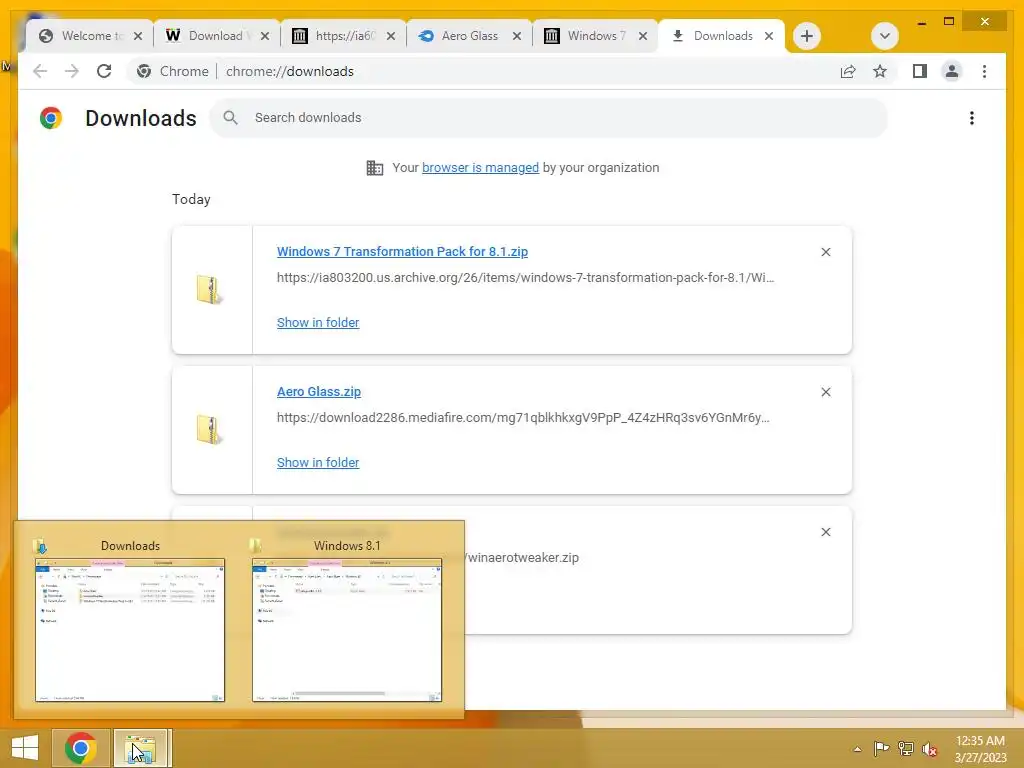Click the Search downloads field
The width and height of the screenshot is (1024, 768).
pyautogui.click(x=549, y=118)
